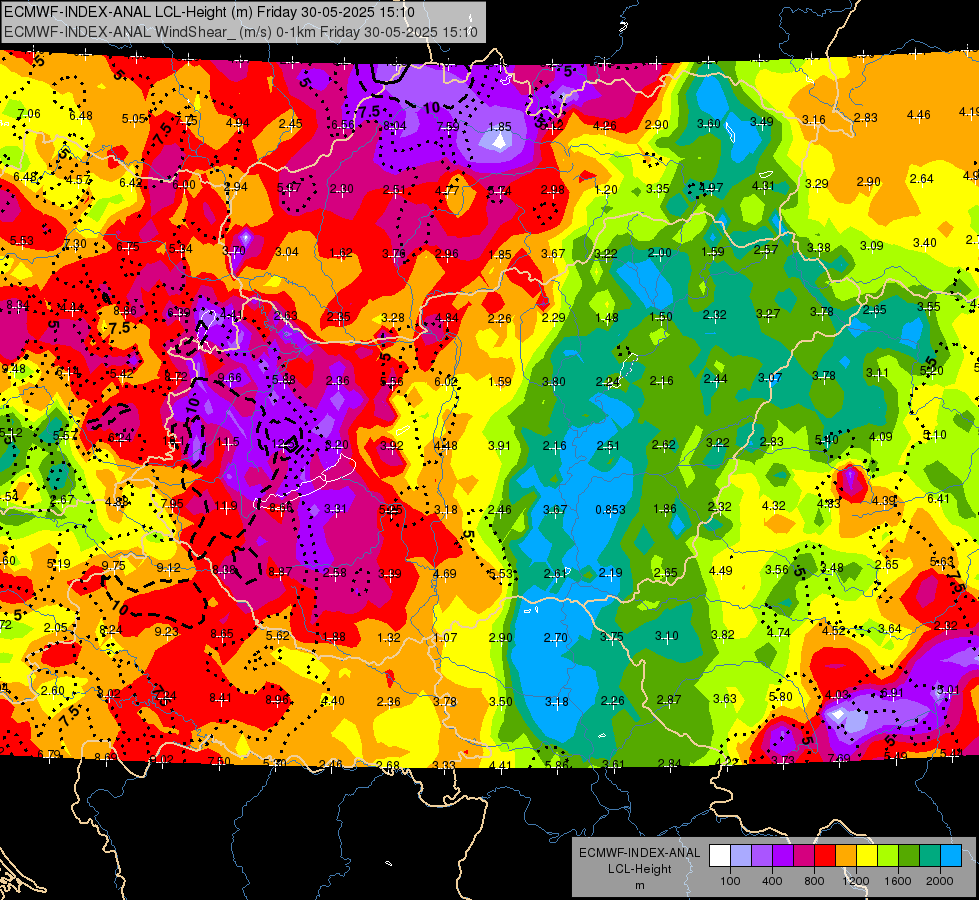The width and height of the screenshot is (979, 900).
Task: Click the 4.94 value on the map
Action: [x=238, y=122]
